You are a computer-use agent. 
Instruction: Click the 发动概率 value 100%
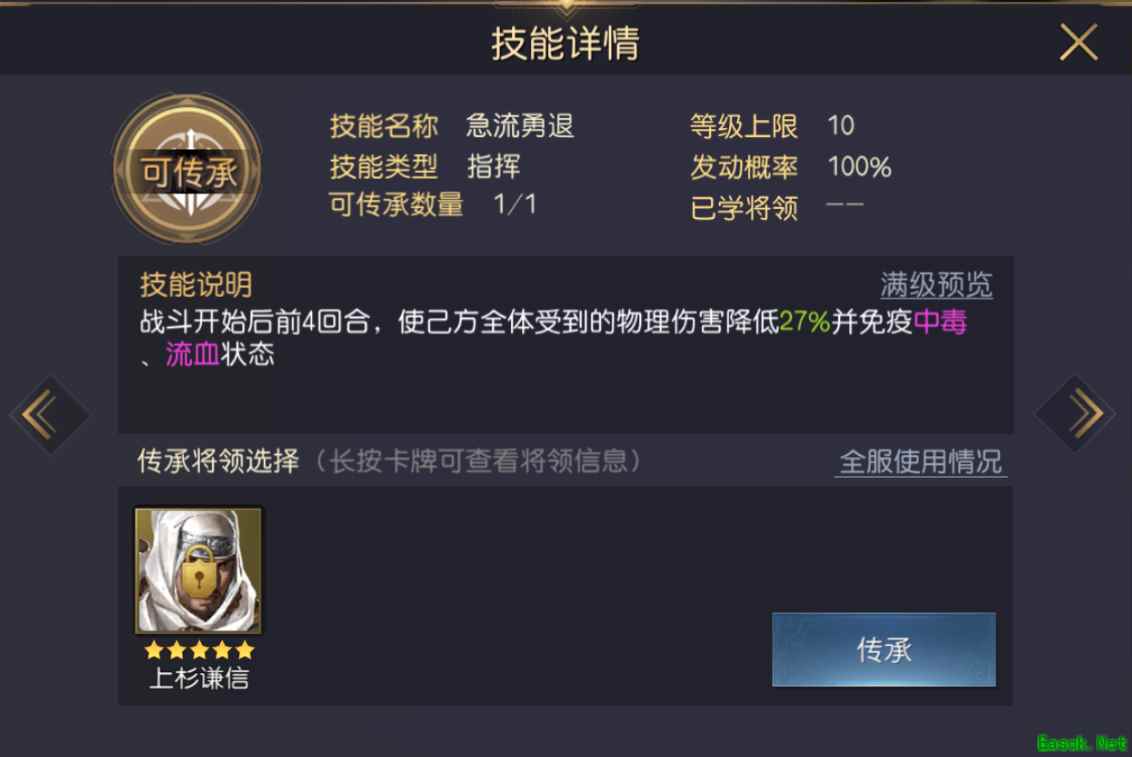[859, 167]
